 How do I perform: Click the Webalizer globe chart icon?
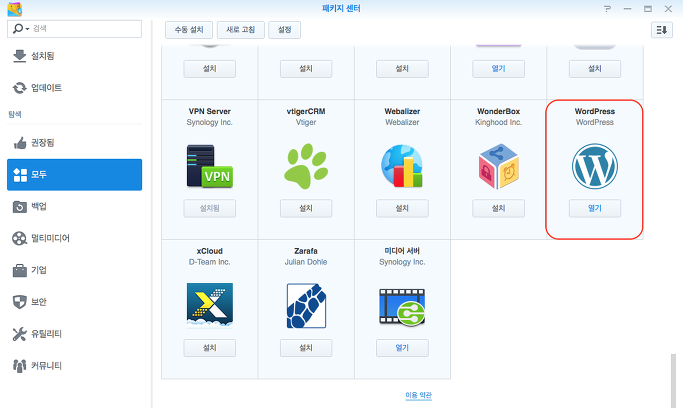[402, 166]
